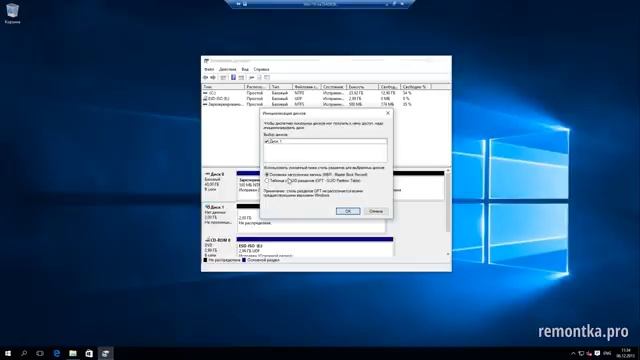The image size is (640, 360).
Task: Click the last toolbar icon in Disk Management
Action: 267,78
